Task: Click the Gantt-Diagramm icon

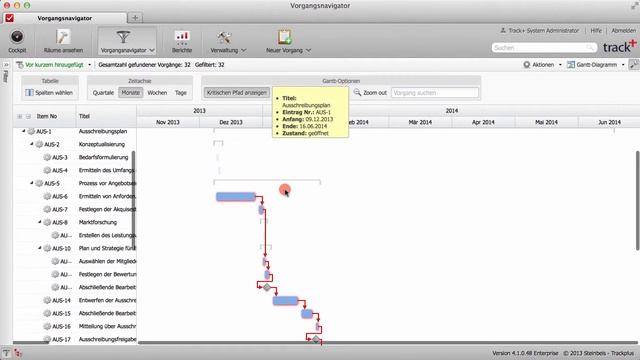Action: pyautogui.click(x=571, y=65)
